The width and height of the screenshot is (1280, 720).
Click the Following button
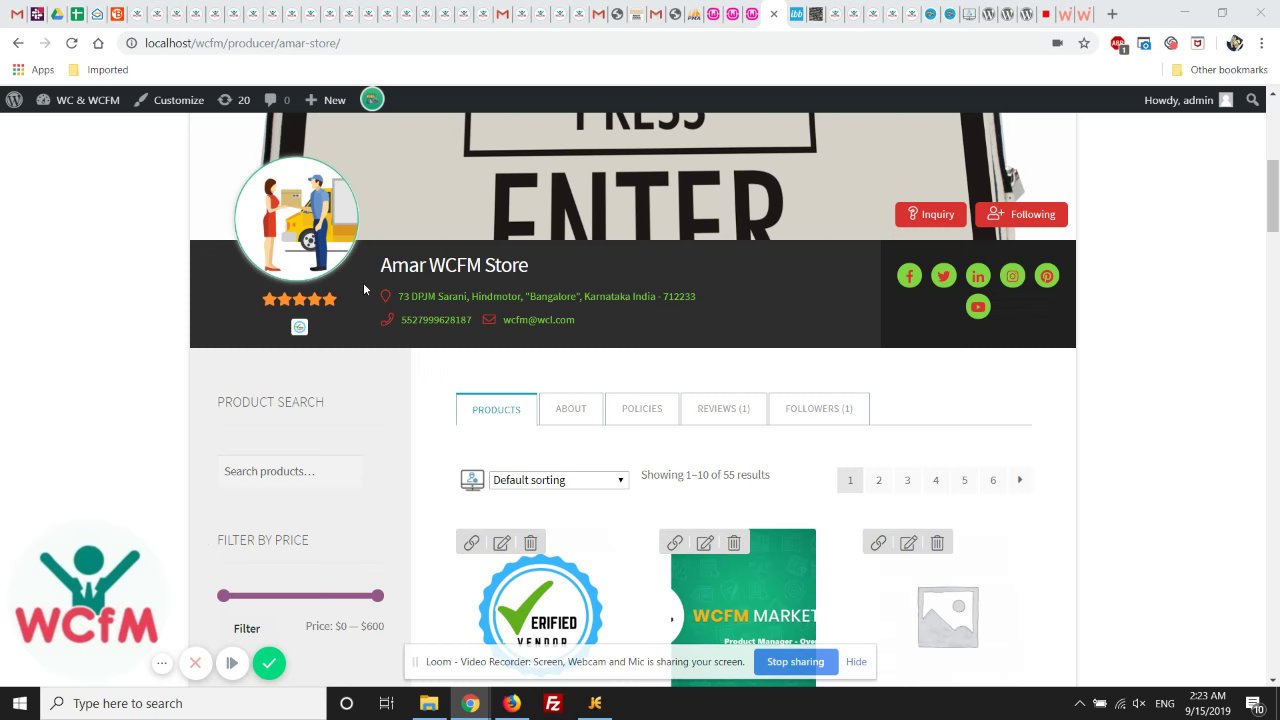tap(1021, 214)
